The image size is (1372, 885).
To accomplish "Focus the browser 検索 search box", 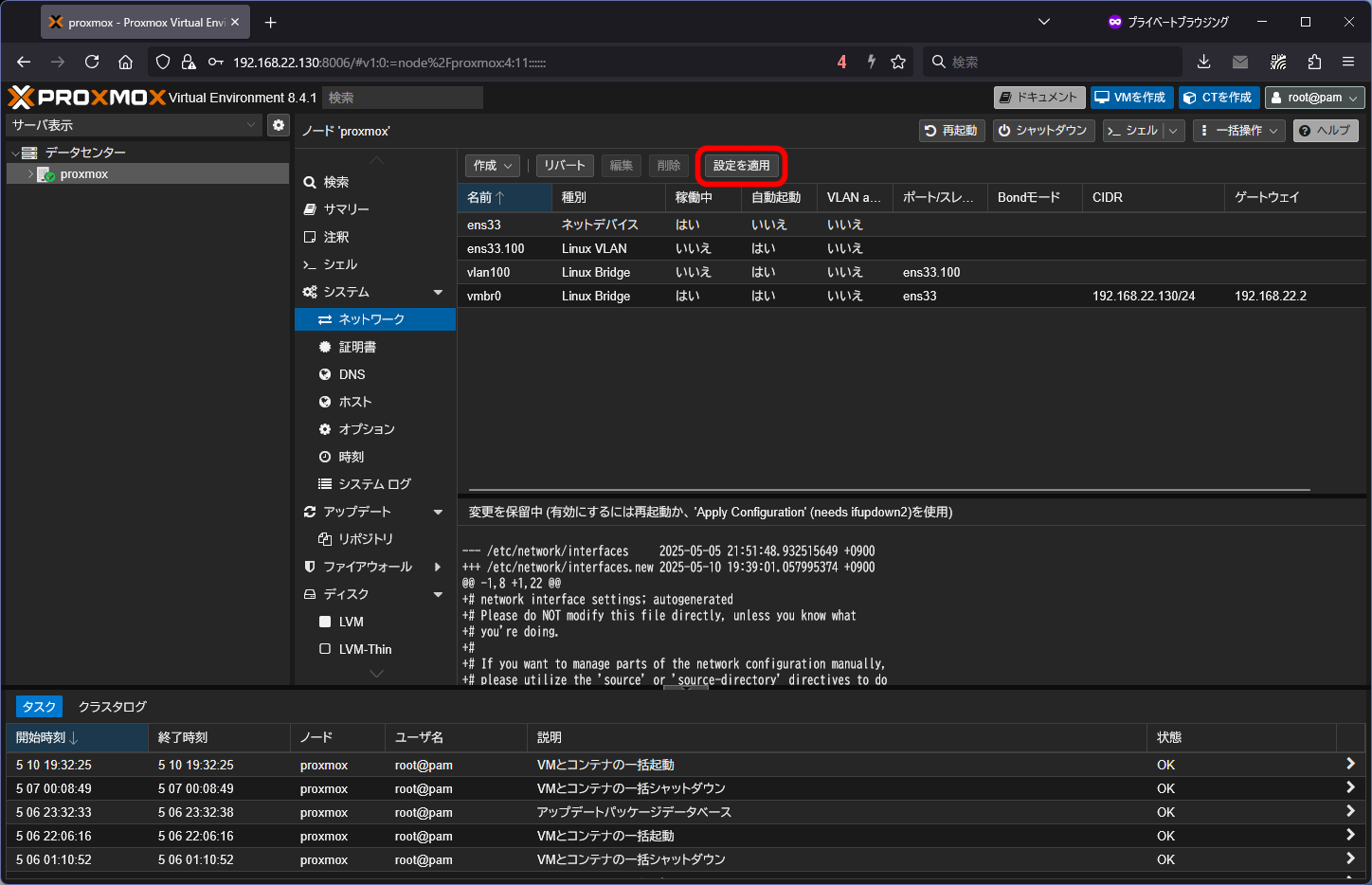I will click(1052, 62).
